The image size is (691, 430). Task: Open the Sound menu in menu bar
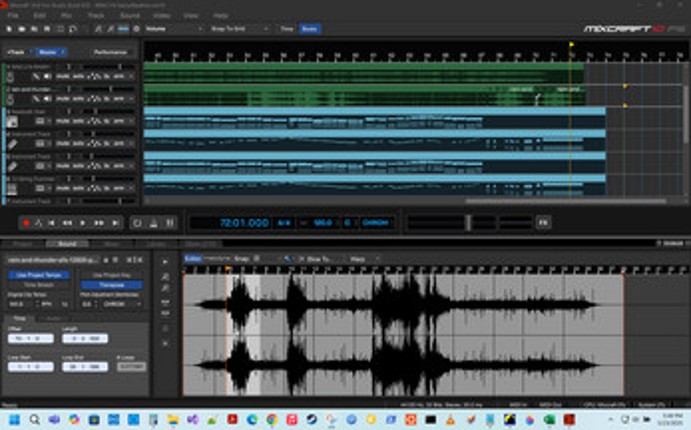(x=129, y=16)
